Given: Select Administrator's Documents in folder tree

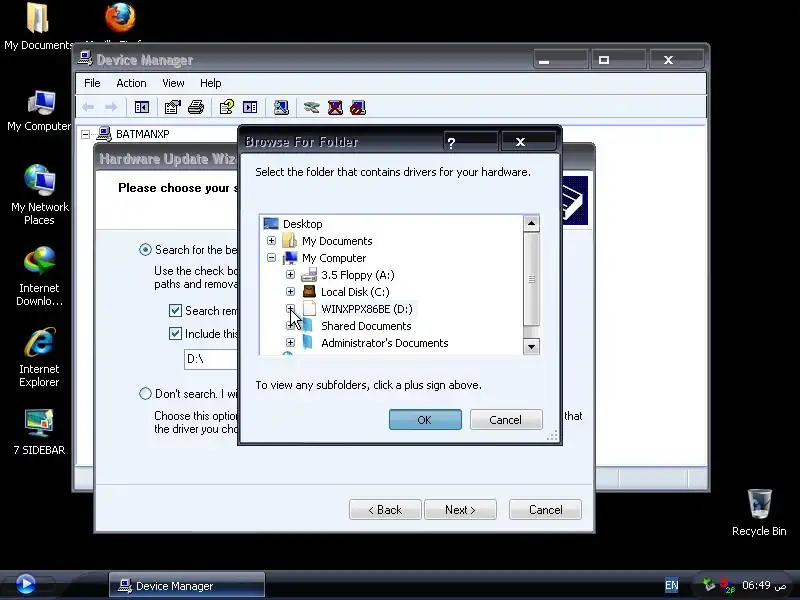Looking at the screenshot, I should (x=385, y=343).
